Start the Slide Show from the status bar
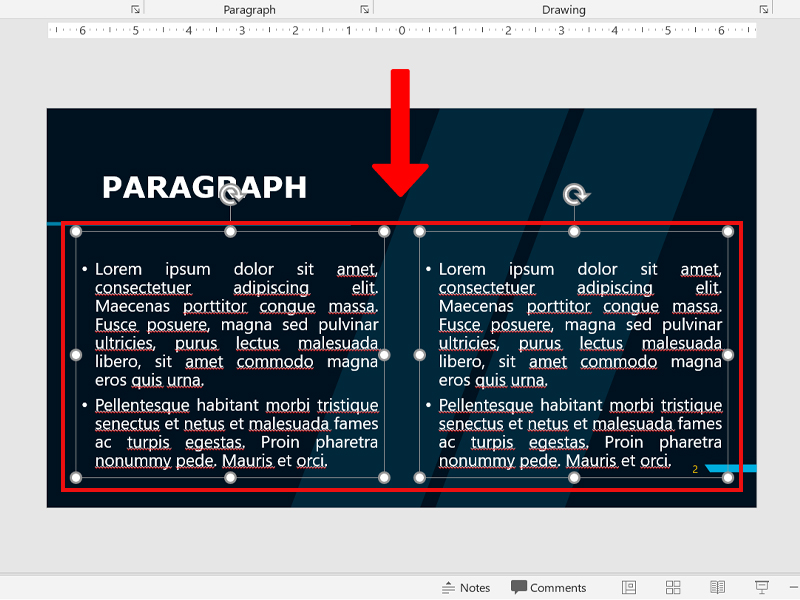The width and height of the screenshot is (800, 600). click(761, 587)
